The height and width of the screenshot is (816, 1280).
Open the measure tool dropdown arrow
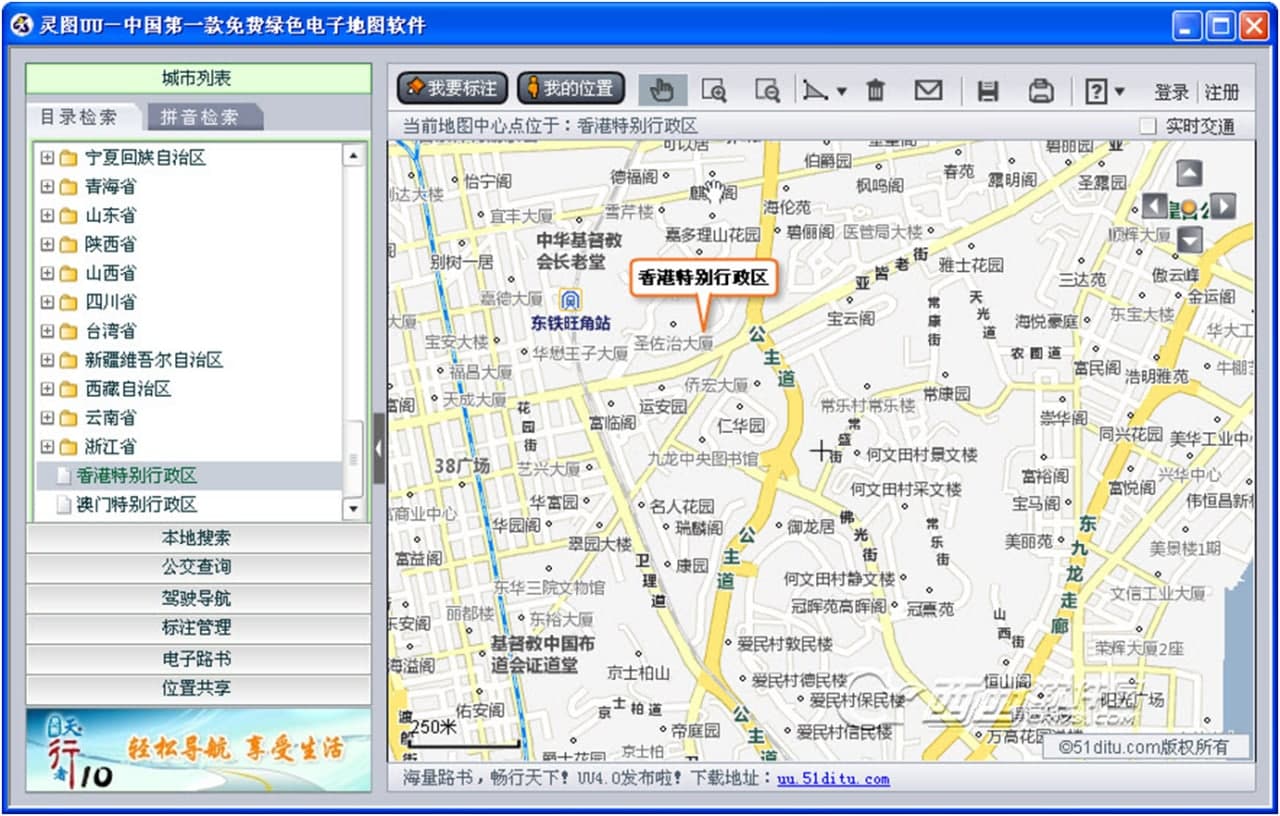pos(841,91)
